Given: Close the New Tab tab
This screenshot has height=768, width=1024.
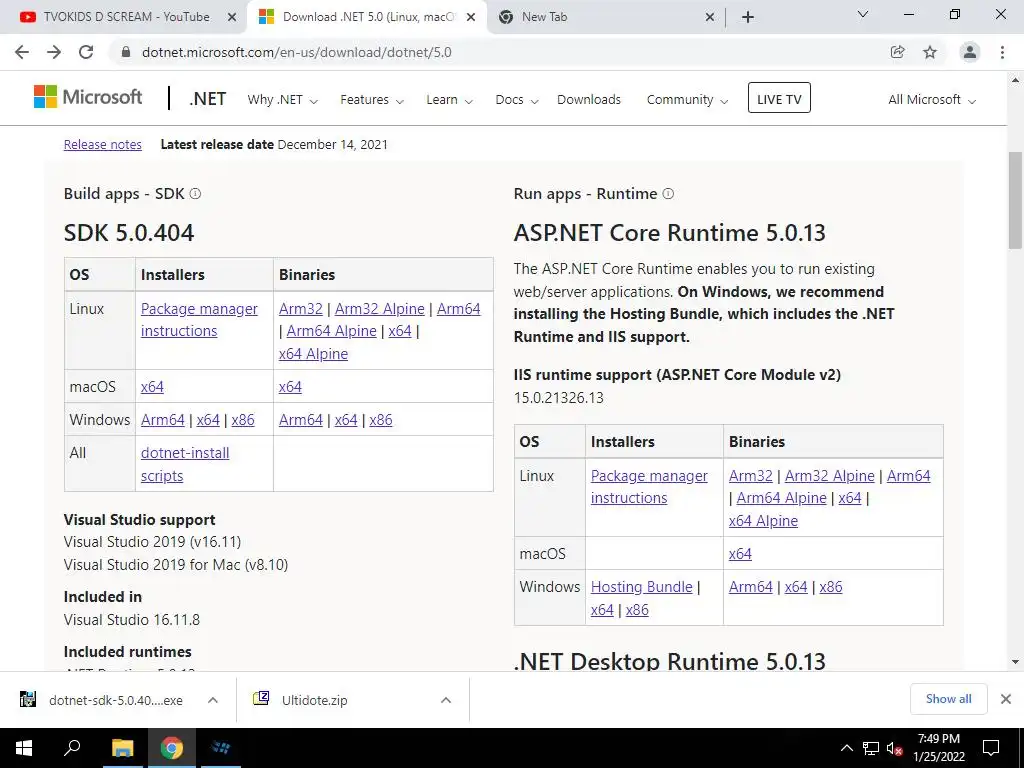Looking at the screenshot, I should pyautogui.click(x=711, y=17).
